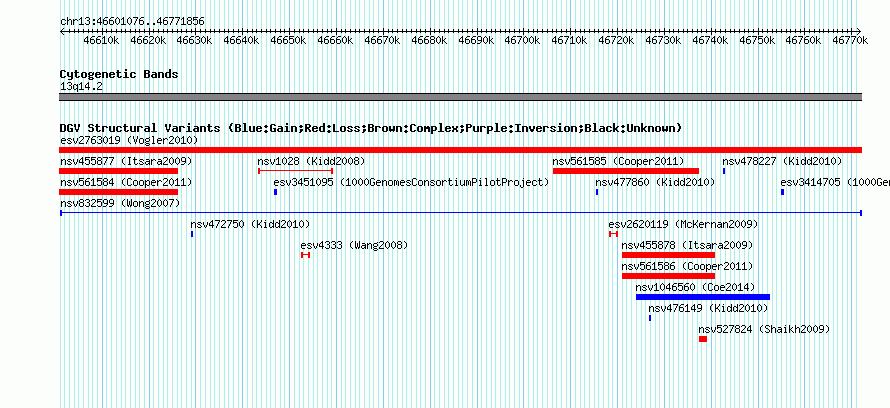Open nsv455878 (Itsara2009) label
This screenshot has height=408, width=890.
(x=687, y=245)
